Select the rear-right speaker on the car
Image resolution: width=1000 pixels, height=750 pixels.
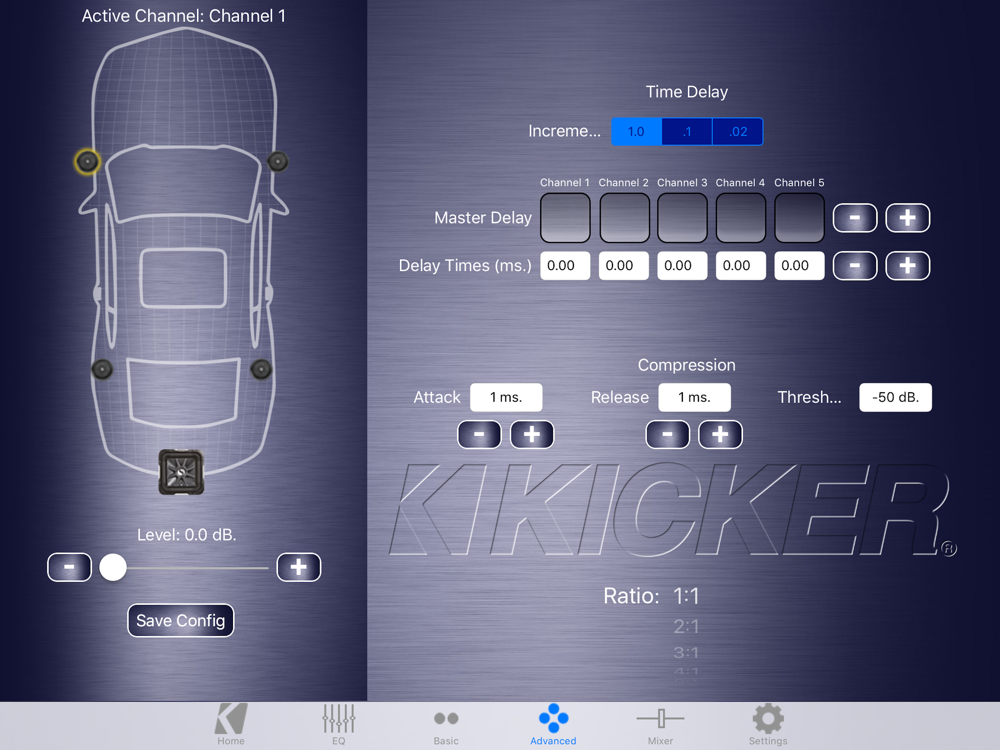point(261,369)
